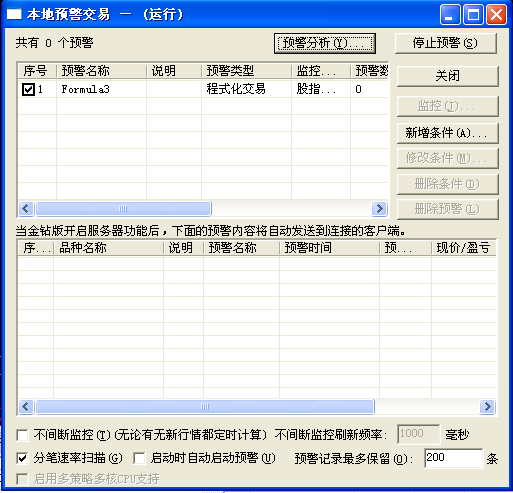Add a condition via 新增条件(A)

pyautogui.click(x=448, y=133)
